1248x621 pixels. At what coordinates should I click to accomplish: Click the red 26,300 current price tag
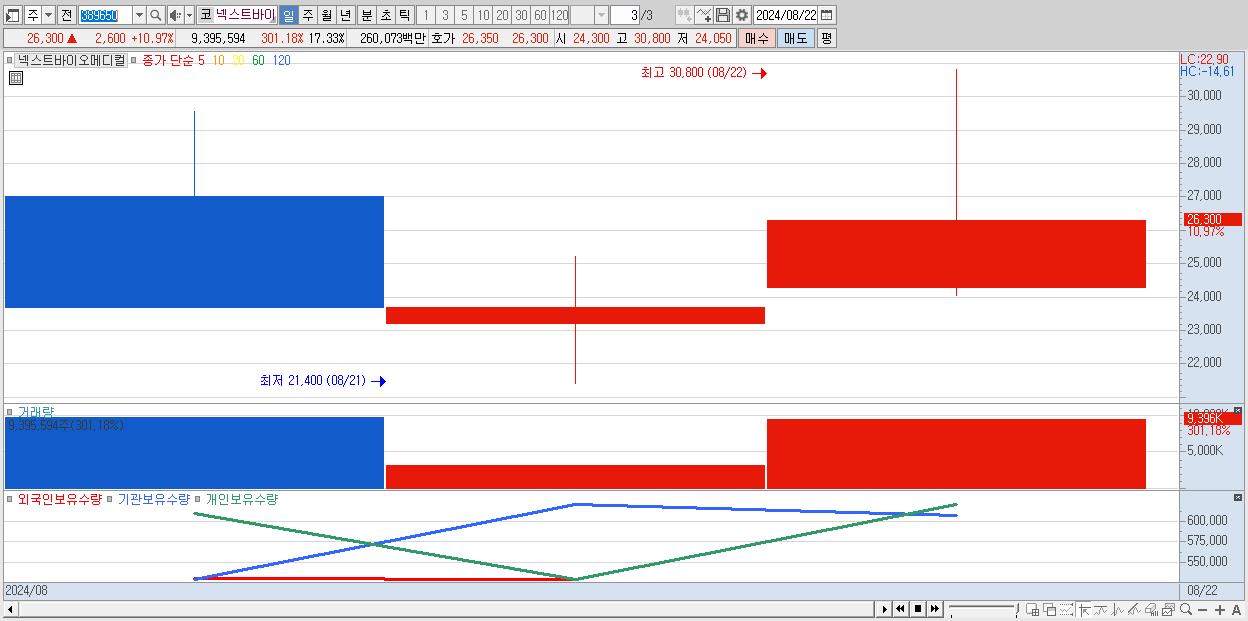pos(1212,219)
